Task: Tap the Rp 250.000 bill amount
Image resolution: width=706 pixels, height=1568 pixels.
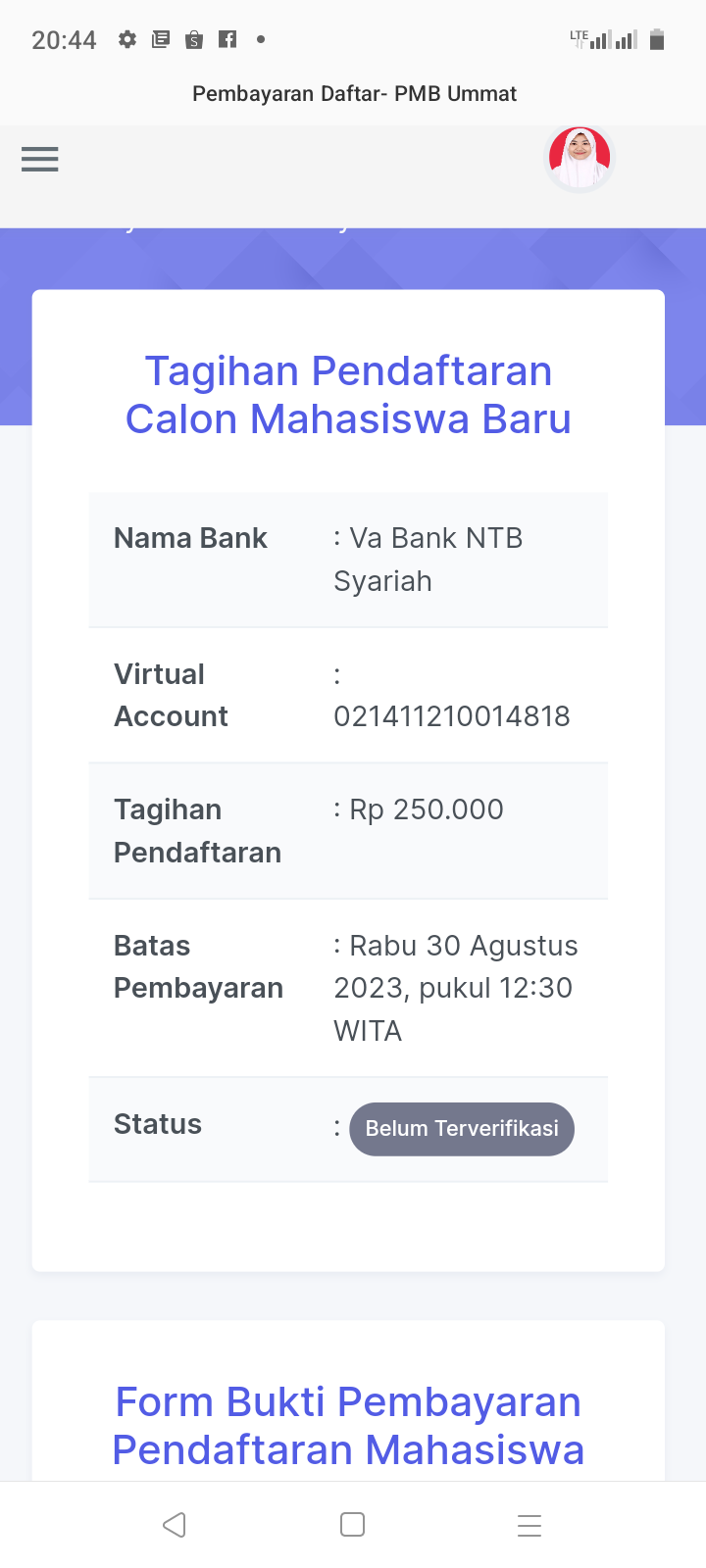Action: coord(427,809)
